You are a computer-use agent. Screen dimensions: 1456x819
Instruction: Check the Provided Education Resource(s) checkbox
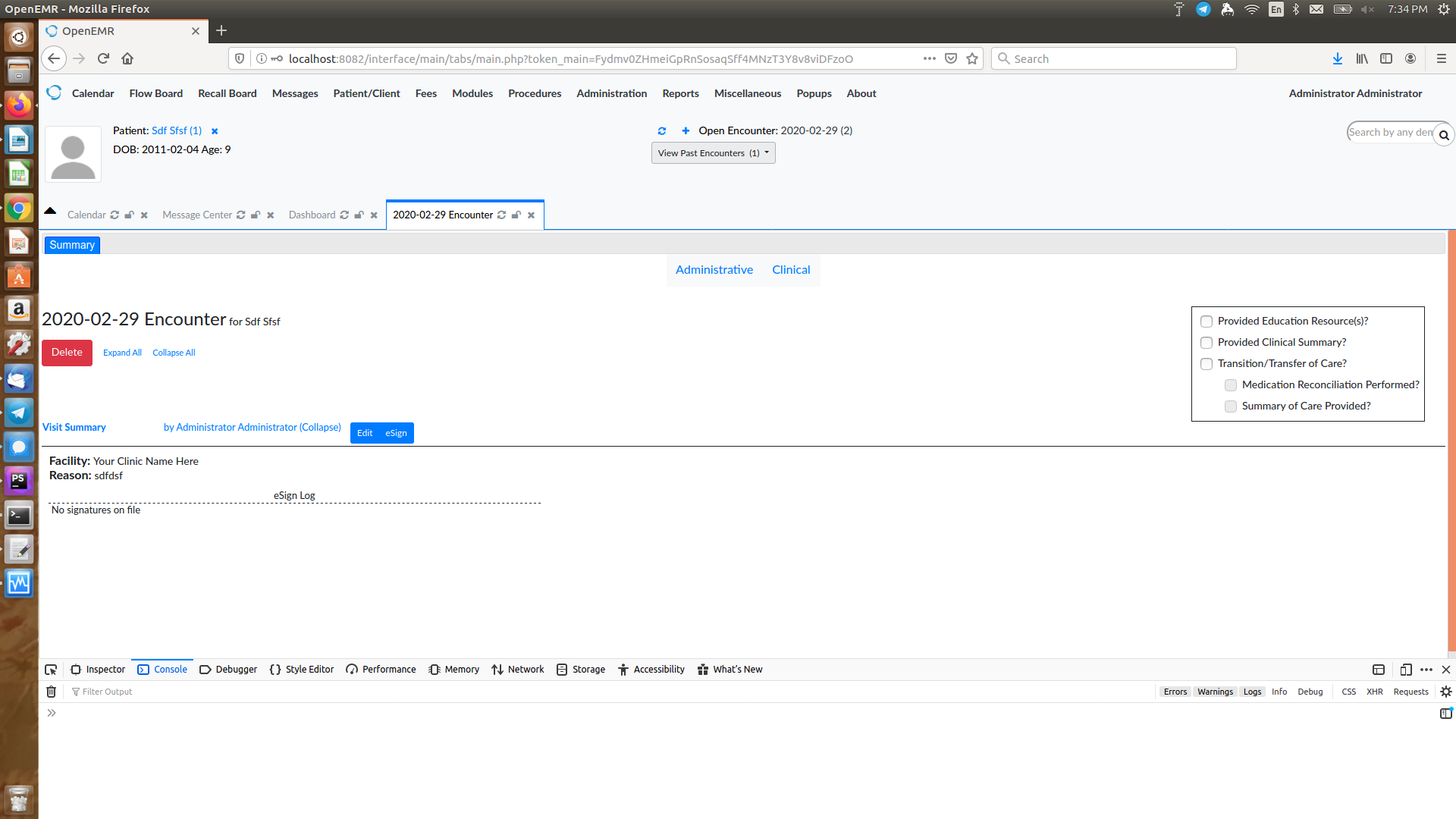point(1207,322)
